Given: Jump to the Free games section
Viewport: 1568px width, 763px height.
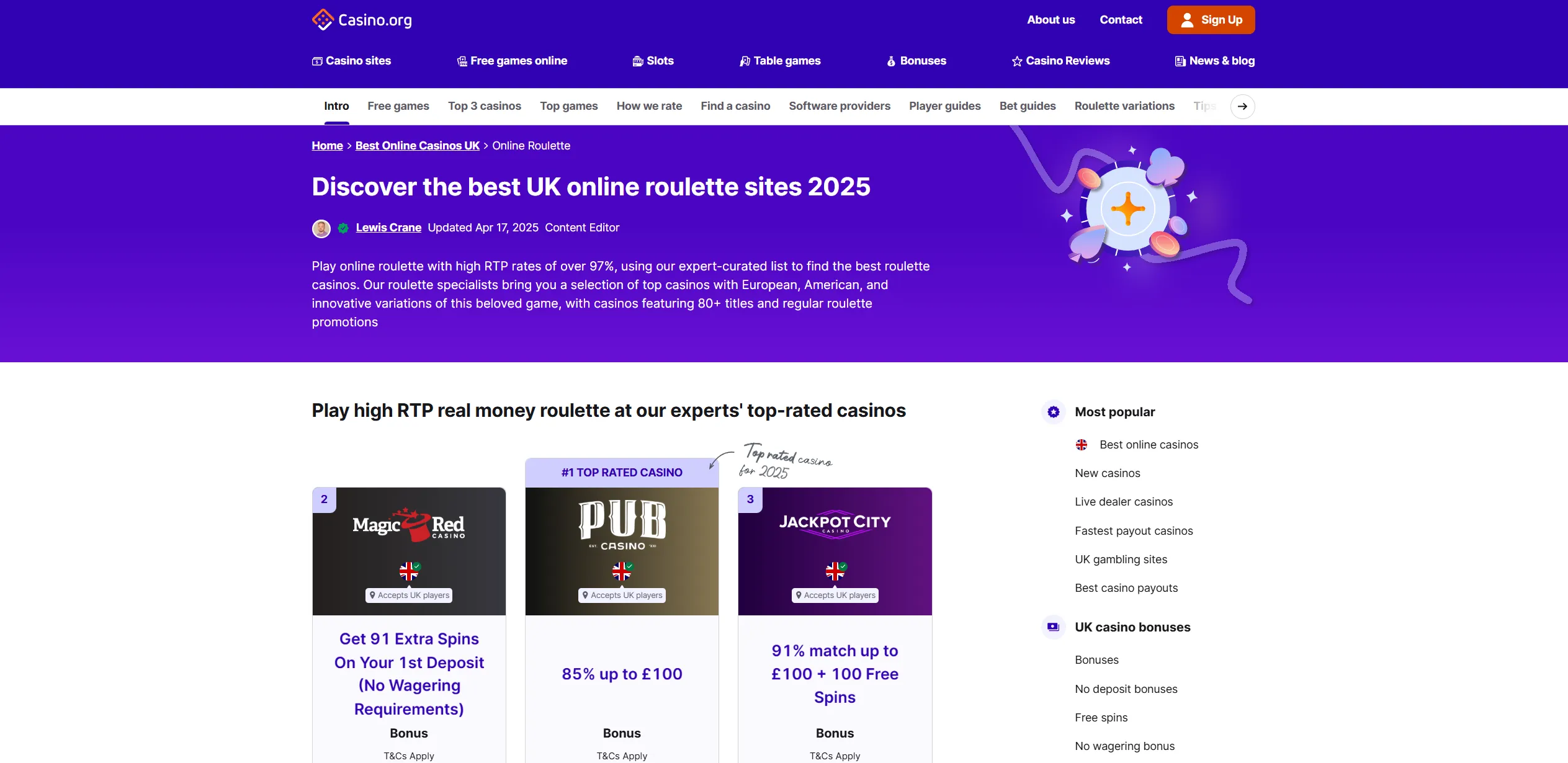Looking at the screenshot, I should click(x=398, y=106).
